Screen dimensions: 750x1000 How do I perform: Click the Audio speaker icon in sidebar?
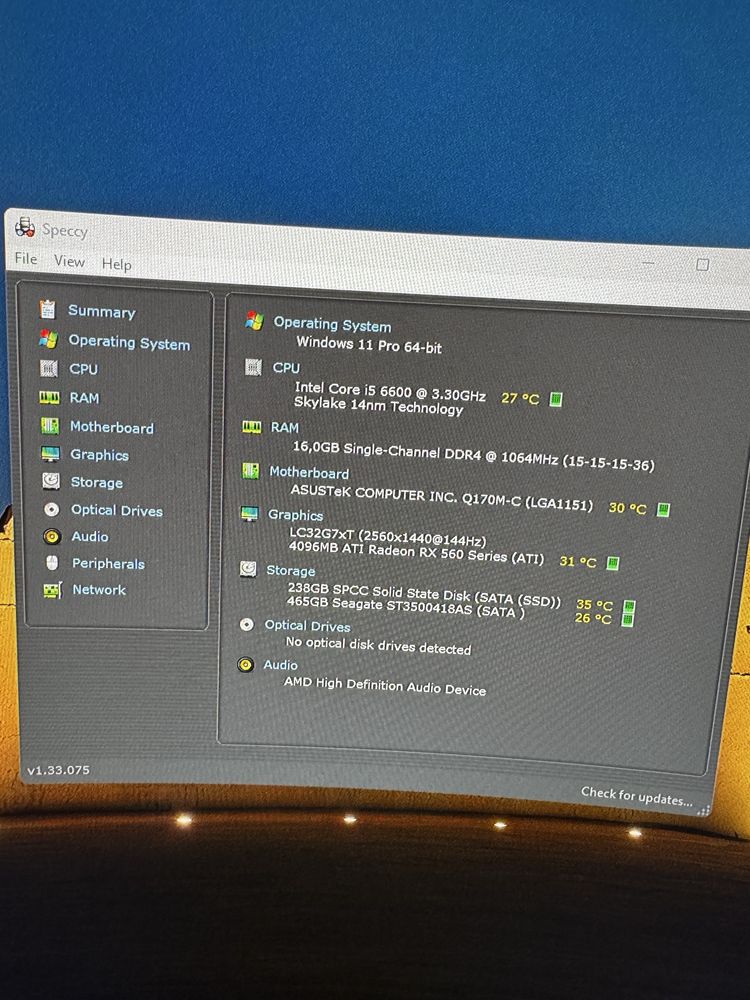52,536
